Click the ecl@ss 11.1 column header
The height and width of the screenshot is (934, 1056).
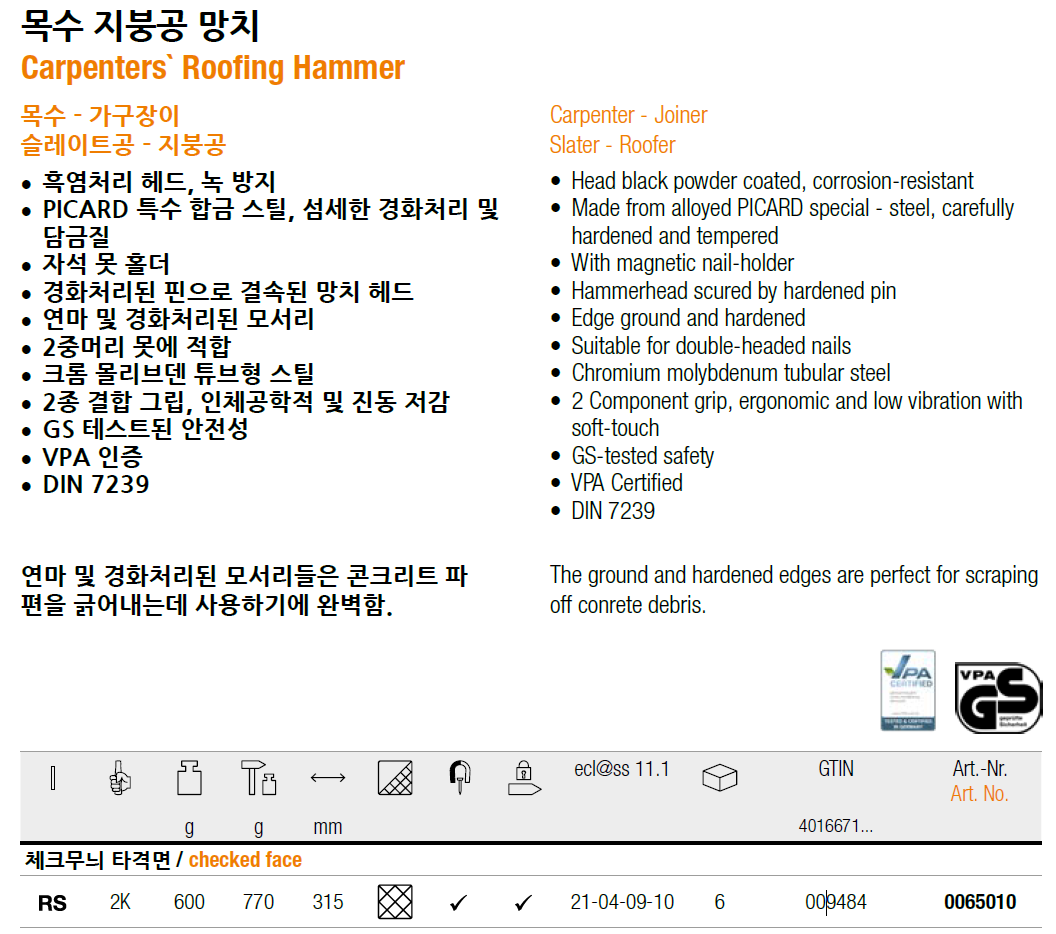622,768
